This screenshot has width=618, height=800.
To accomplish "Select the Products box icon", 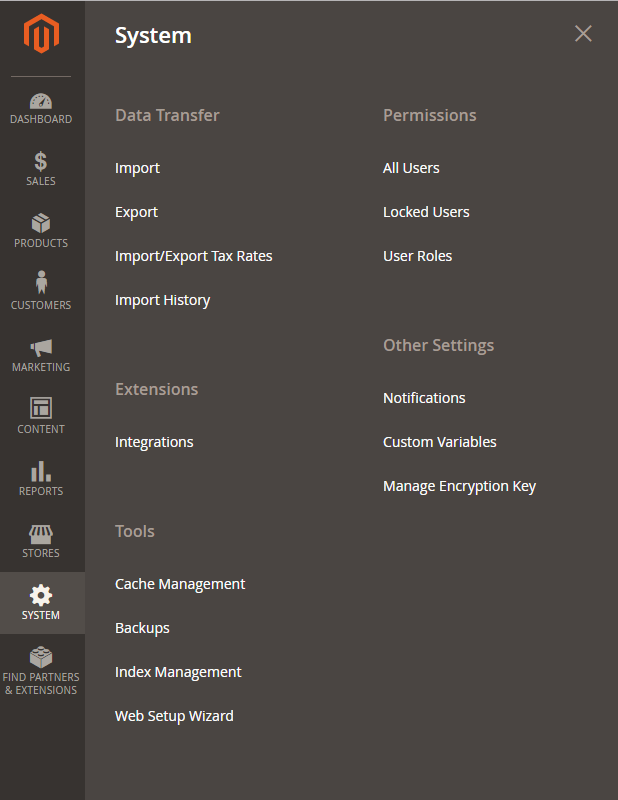I will tap(41, 223).
